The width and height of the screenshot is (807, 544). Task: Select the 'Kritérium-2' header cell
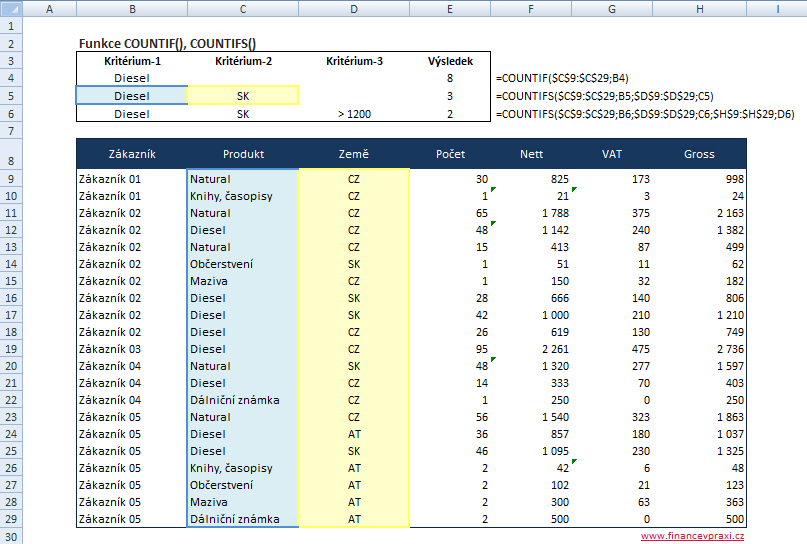point(243,61)
